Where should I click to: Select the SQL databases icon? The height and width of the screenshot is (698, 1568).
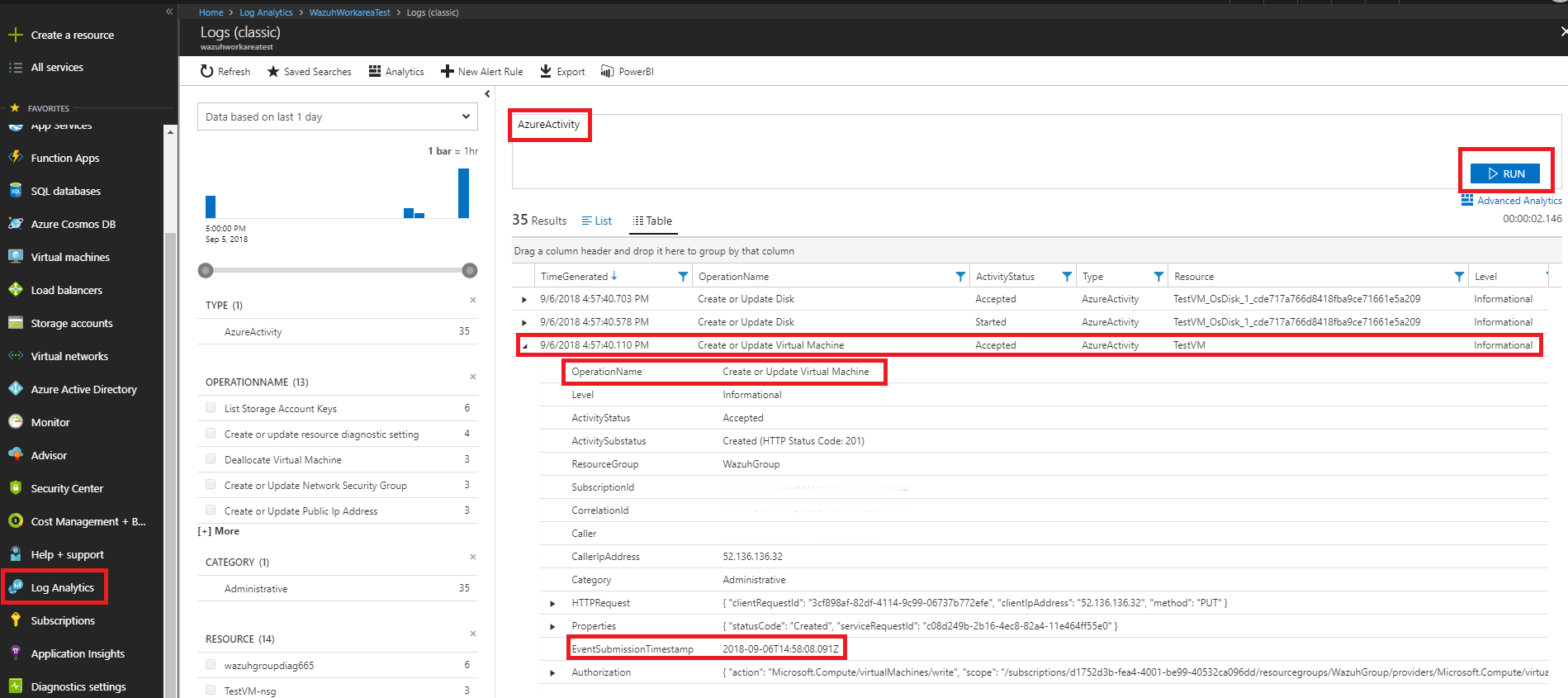[x=15, y=191]
